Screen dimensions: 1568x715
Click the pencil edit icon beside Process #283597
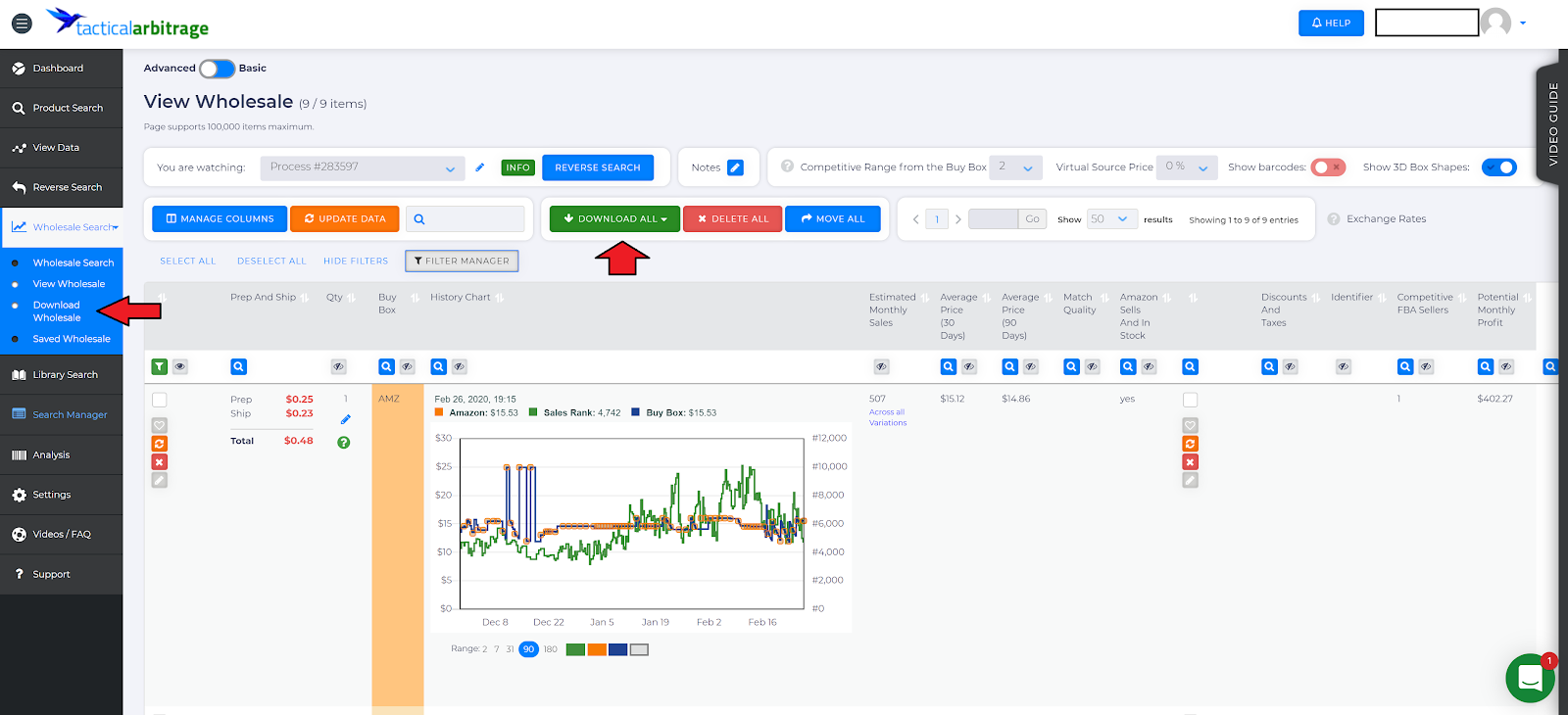click(480, 167)
